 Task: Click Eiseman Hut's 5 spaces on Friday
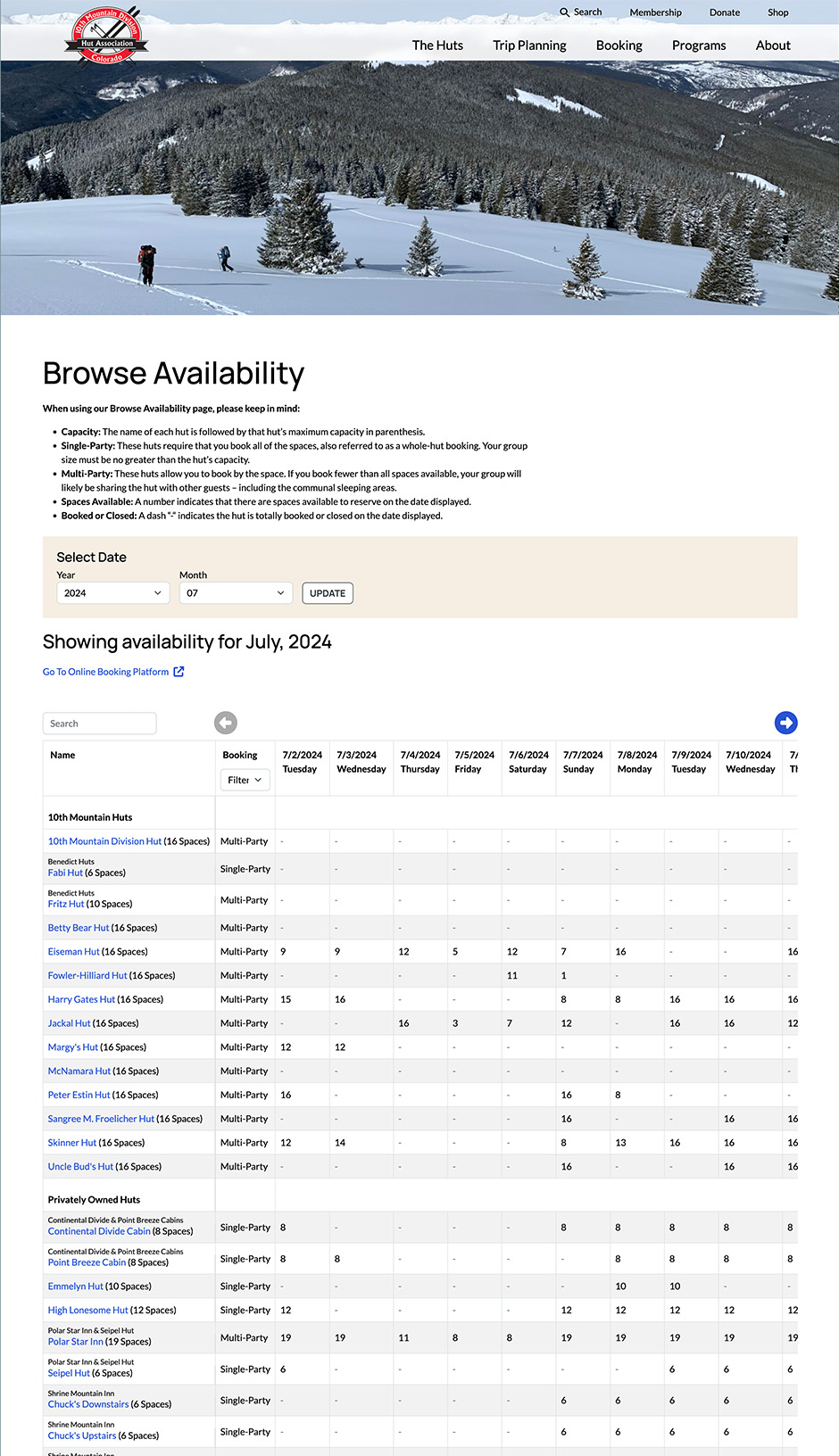(455, 952)
